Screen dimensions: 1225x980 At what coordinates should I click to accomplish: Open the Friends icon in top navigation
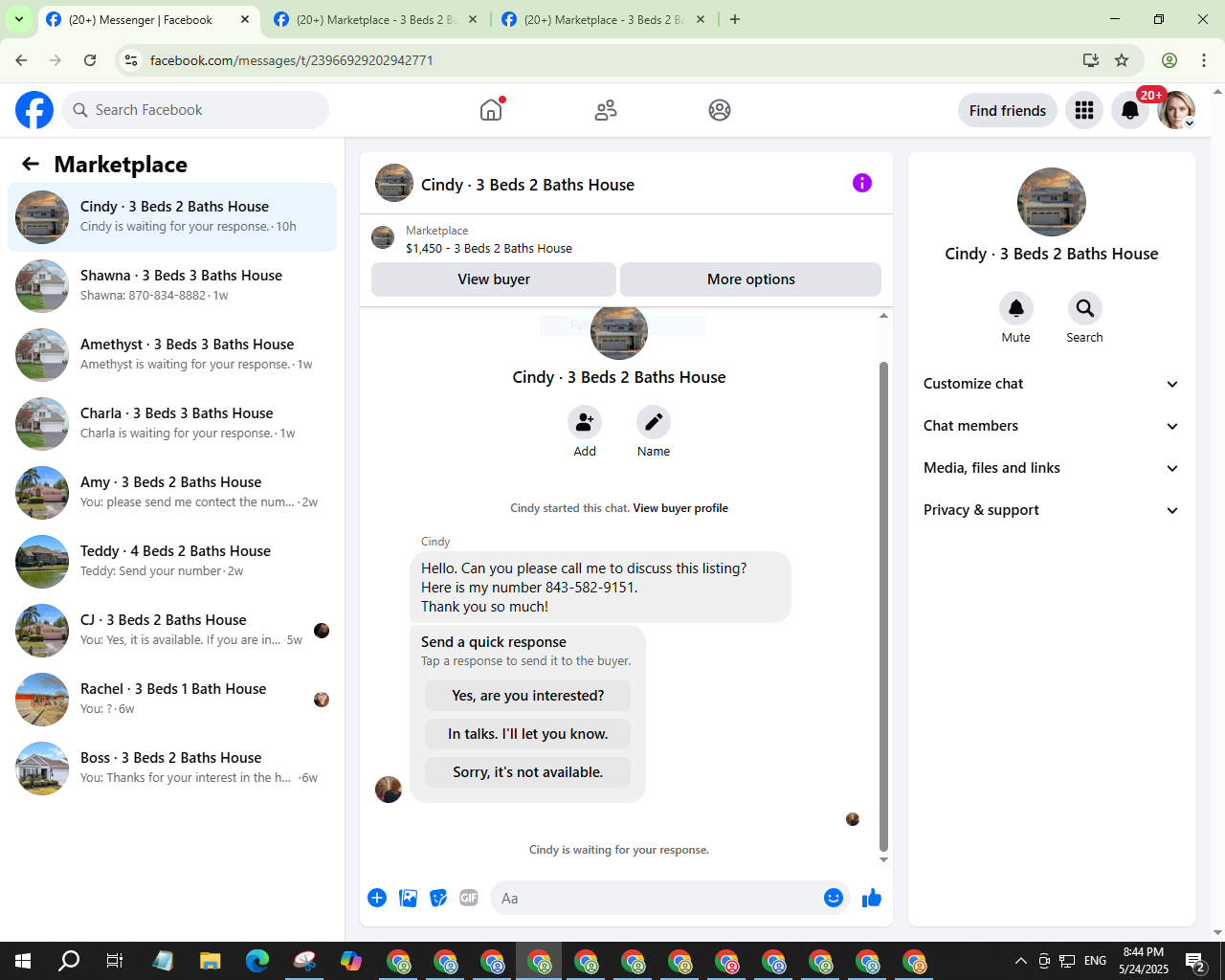(606, 110)
